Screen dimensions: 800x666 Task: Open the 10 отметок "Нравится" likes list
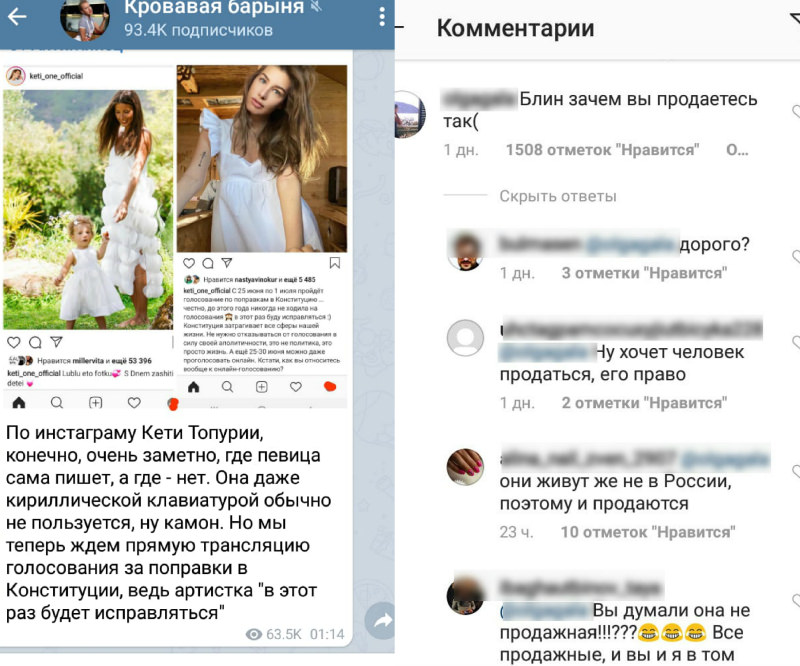648,532
